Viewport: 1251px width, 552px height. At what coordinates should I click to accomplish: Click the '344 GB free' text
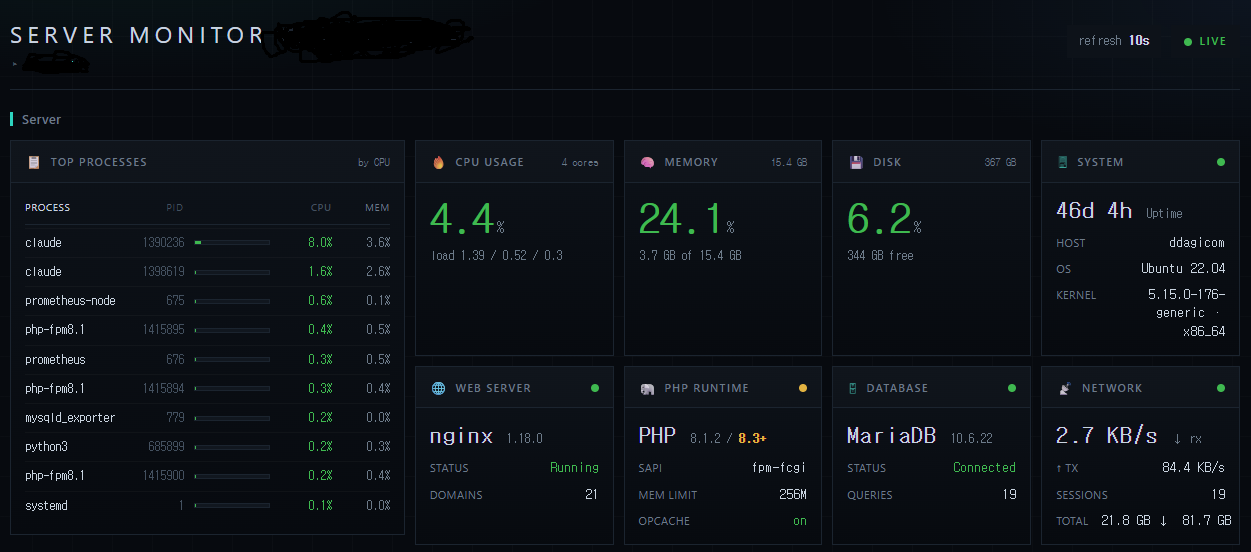[x=881, y=256]
